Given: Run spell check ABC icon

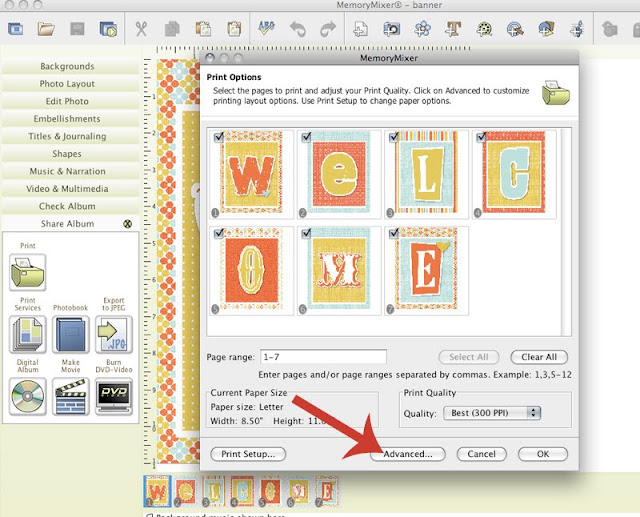Looking at the screenshot, I should [267, 28].
